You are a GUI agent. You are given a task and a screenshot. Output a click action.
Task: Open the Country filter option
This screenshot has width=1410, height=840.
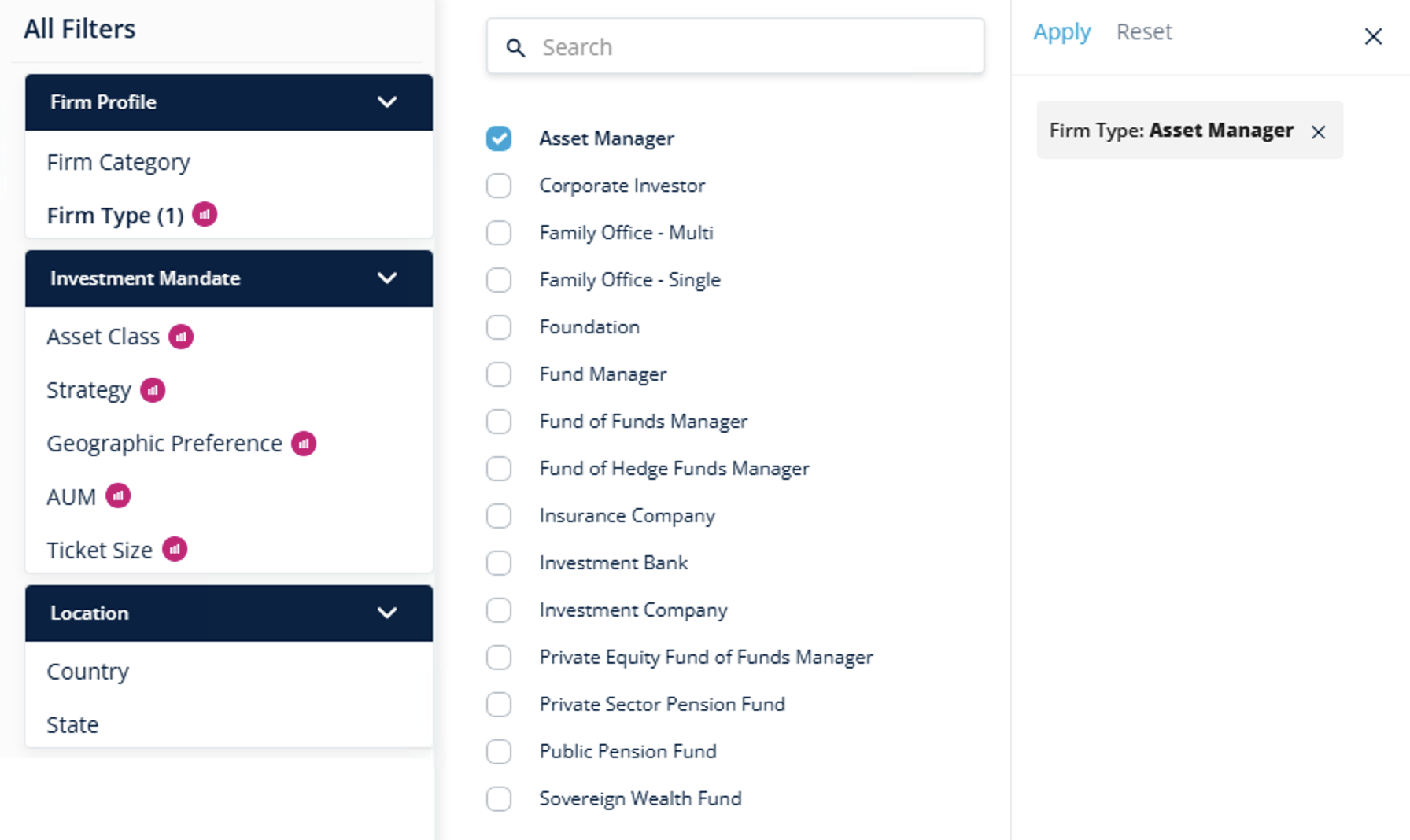point(88,672)
